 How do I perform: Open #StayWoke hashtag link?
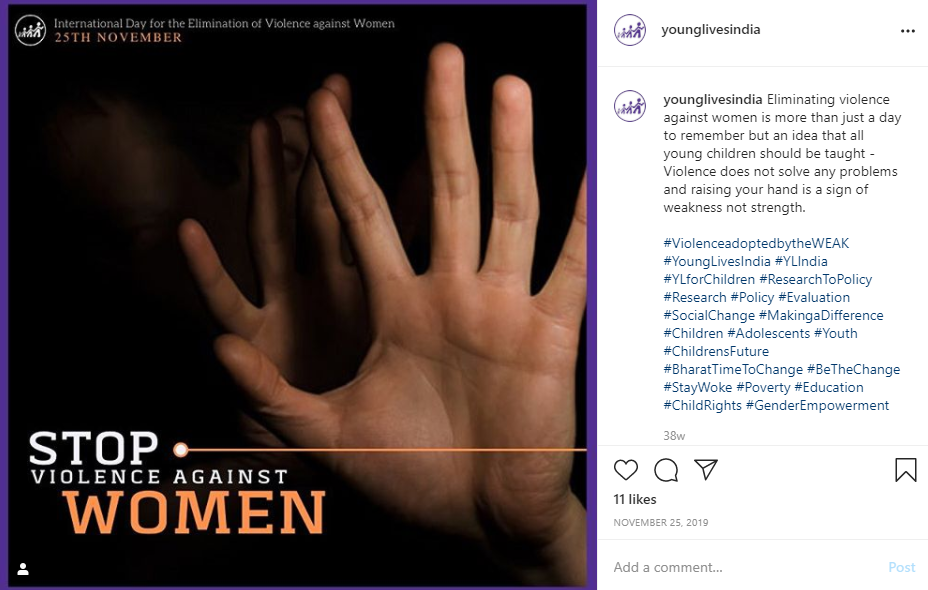pos(697,388)
